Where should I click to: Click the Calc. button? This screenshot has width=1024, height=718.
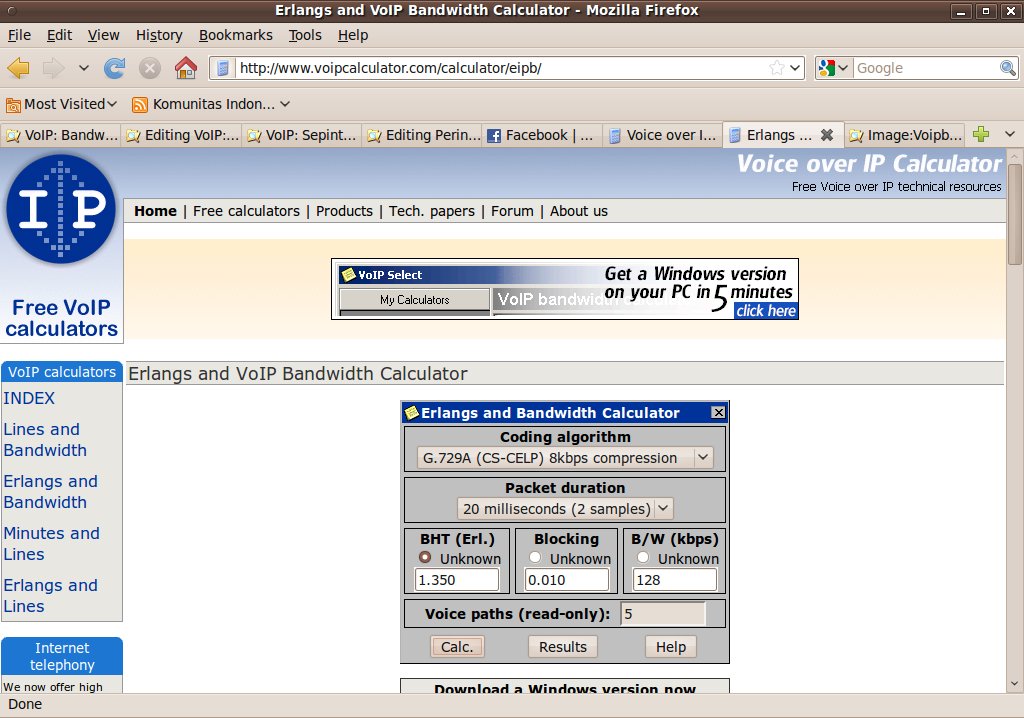[457, 647]
